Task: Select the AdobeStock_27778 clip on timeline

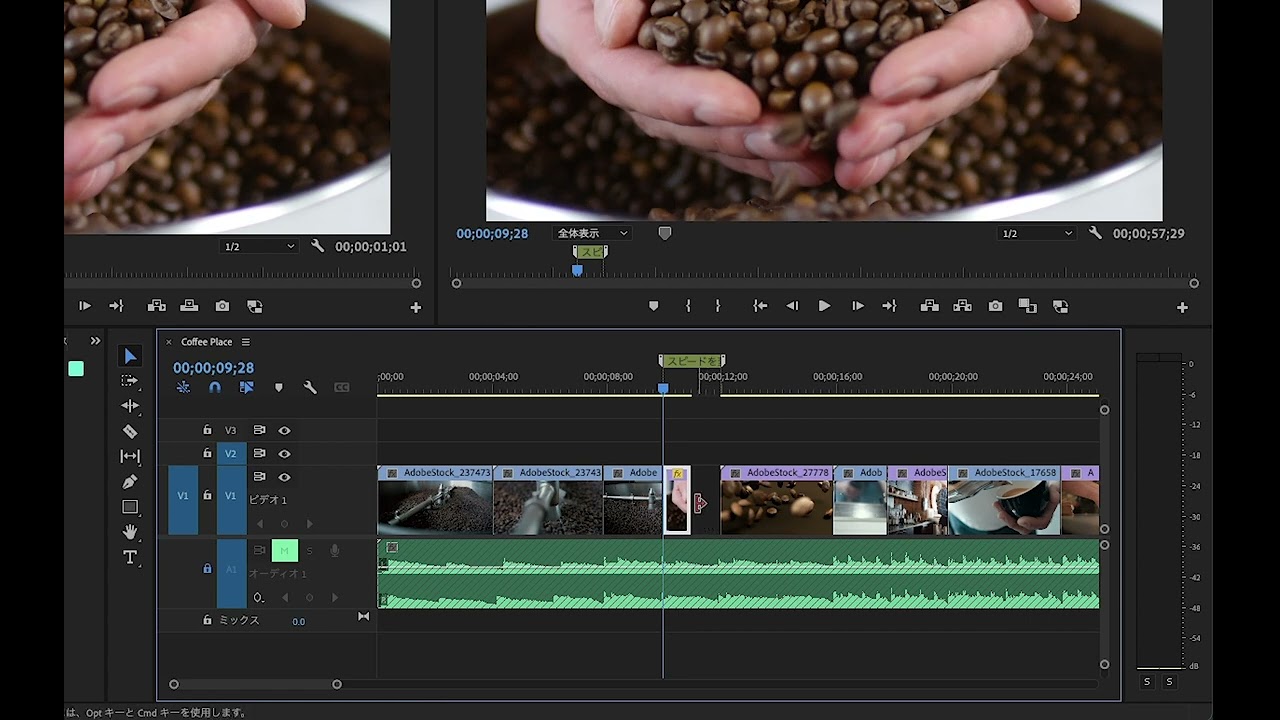Action: click(776, 500)
